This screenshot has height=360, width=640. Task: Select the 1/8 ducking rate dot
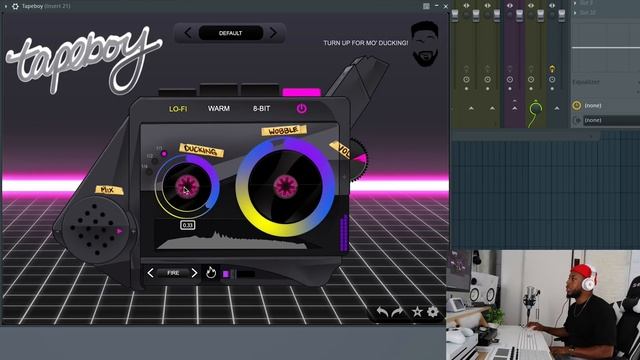coord(149,172)
